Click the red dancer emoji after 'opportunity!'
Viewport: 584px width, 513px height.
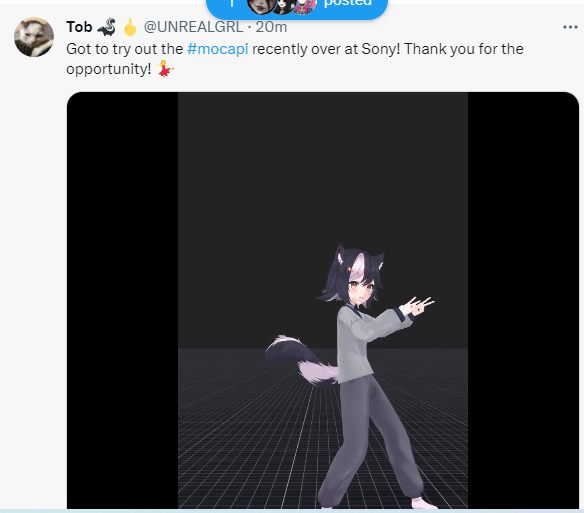coord(165,69)
